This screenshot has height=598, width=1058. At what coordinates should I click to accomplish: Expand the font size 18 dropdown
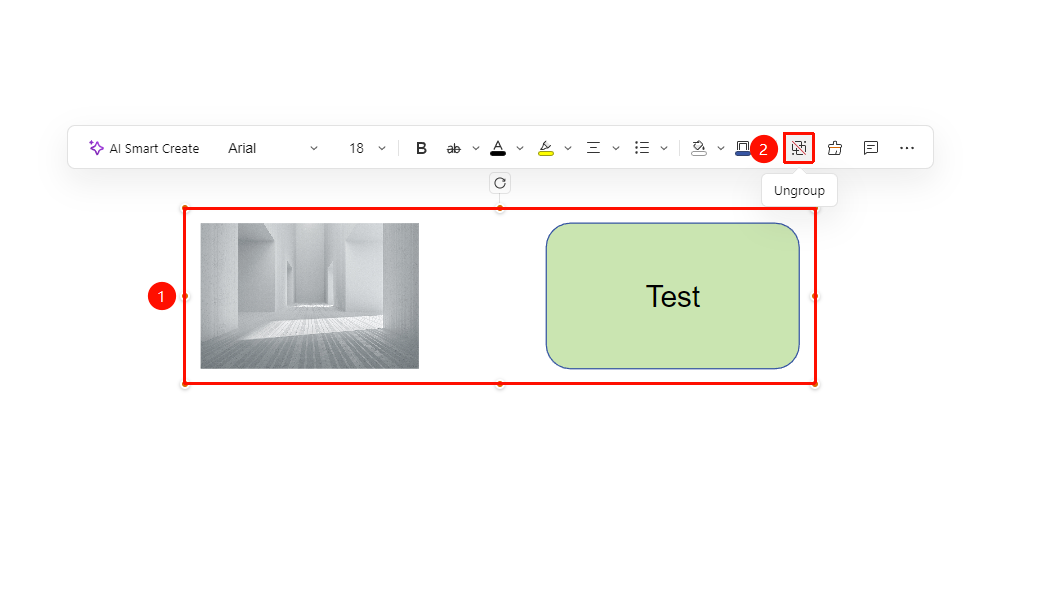[x=367, y=148]
